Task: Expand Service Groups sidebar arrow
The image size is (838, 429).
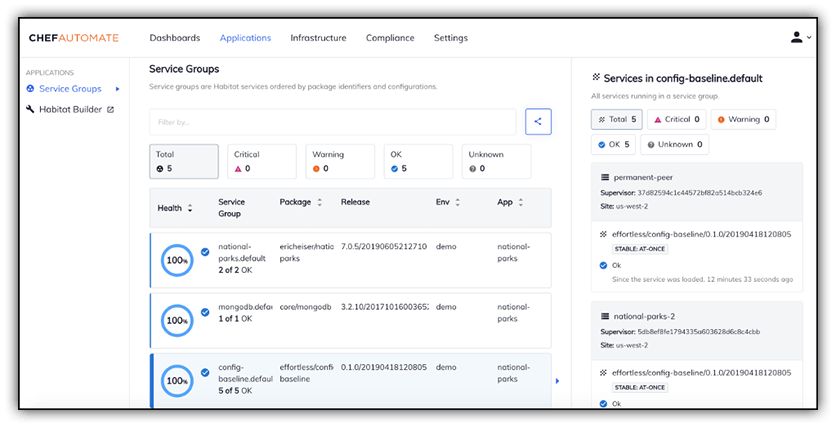Action: [x=118, y=89]
